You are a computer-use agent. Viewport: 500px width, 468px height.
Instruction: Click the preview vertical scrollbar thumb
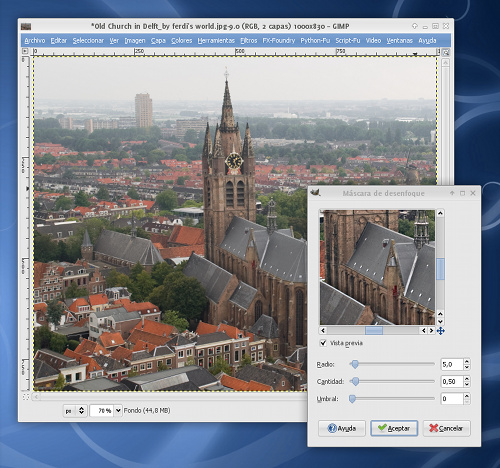[x=440, y=269]
